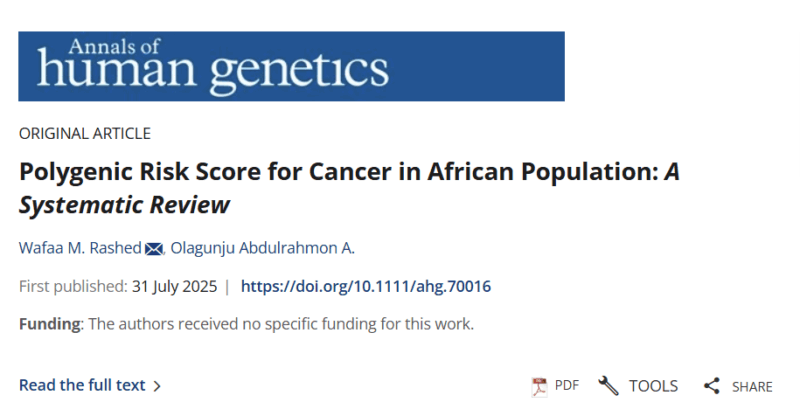Open the TOOLS menu label

pyautogui.click(x=653, y=386)
